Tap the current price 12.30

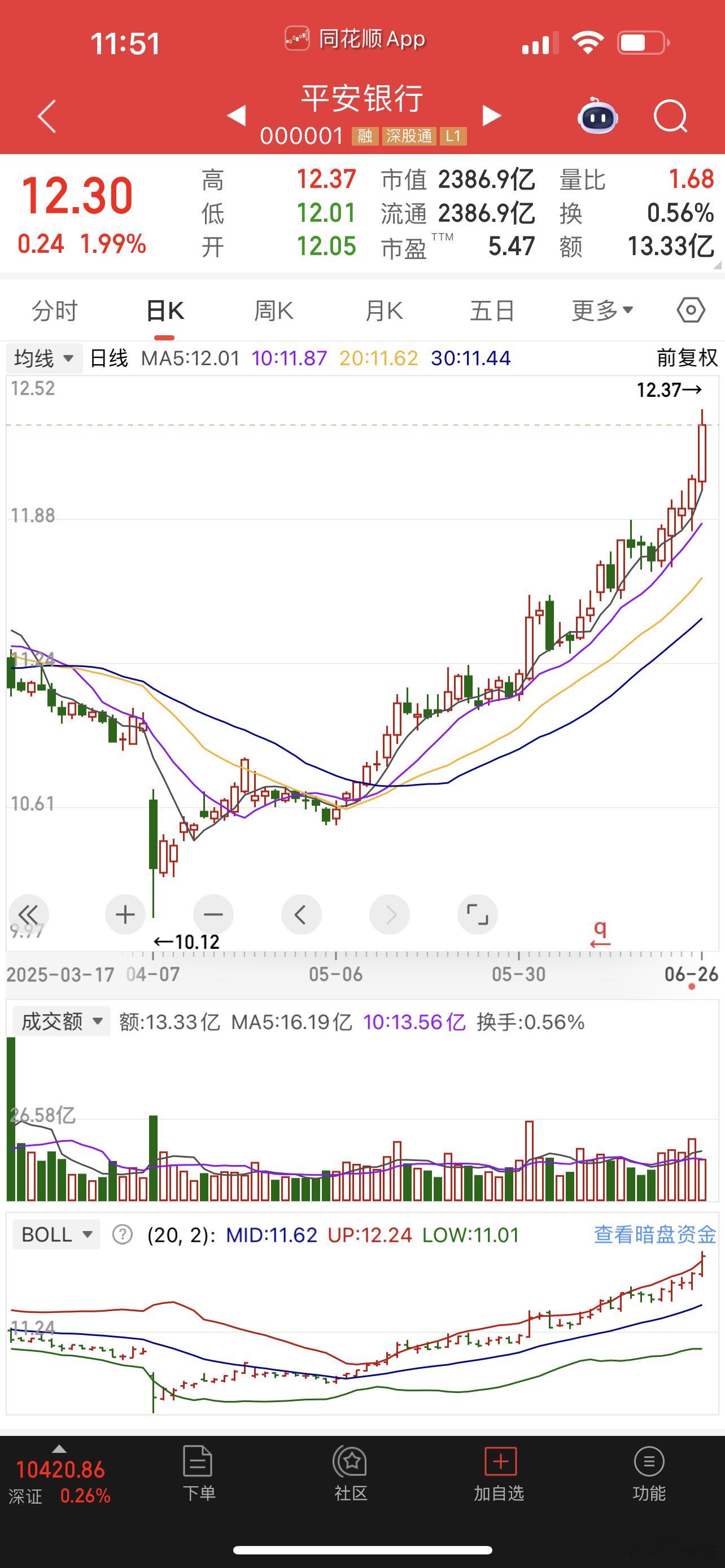pos(77,195)
